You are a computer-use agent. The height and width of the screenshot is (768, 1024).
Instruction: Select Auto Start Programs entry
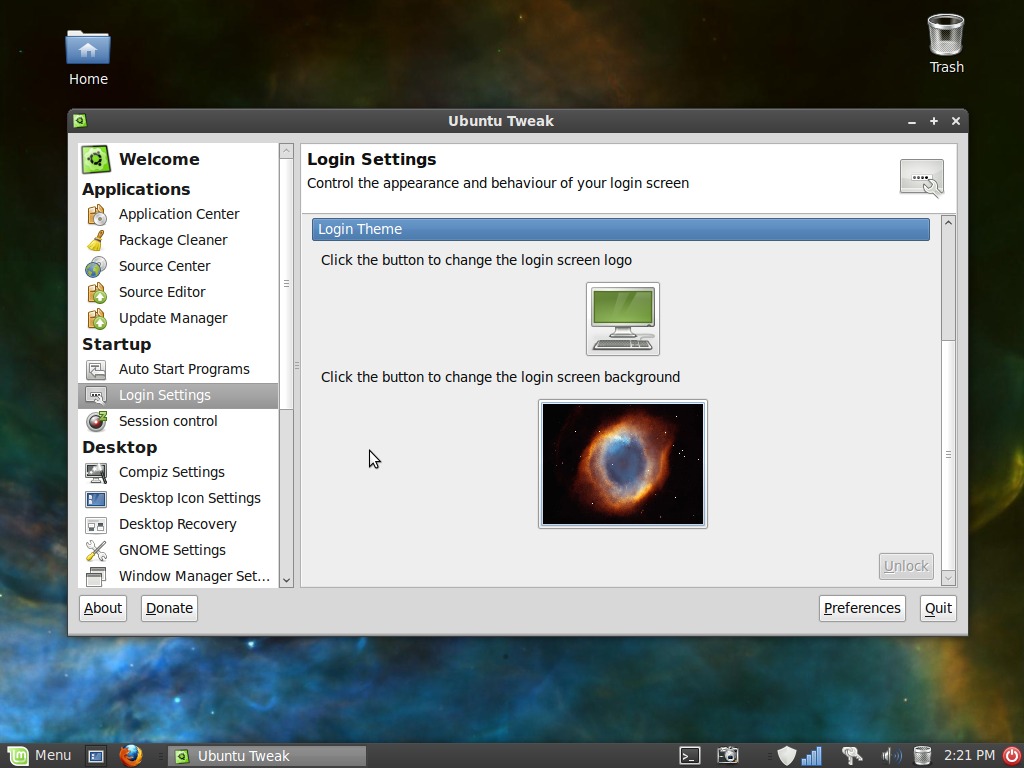178,370
